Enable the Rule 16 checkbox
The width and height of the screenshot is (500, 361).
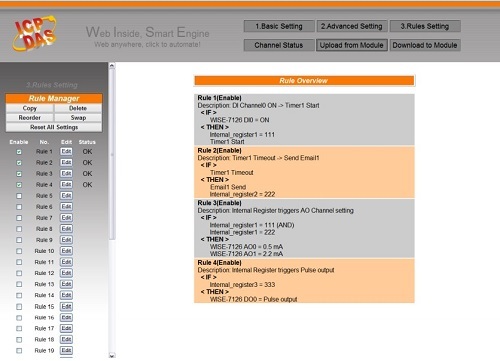click(x=19, y=317)
